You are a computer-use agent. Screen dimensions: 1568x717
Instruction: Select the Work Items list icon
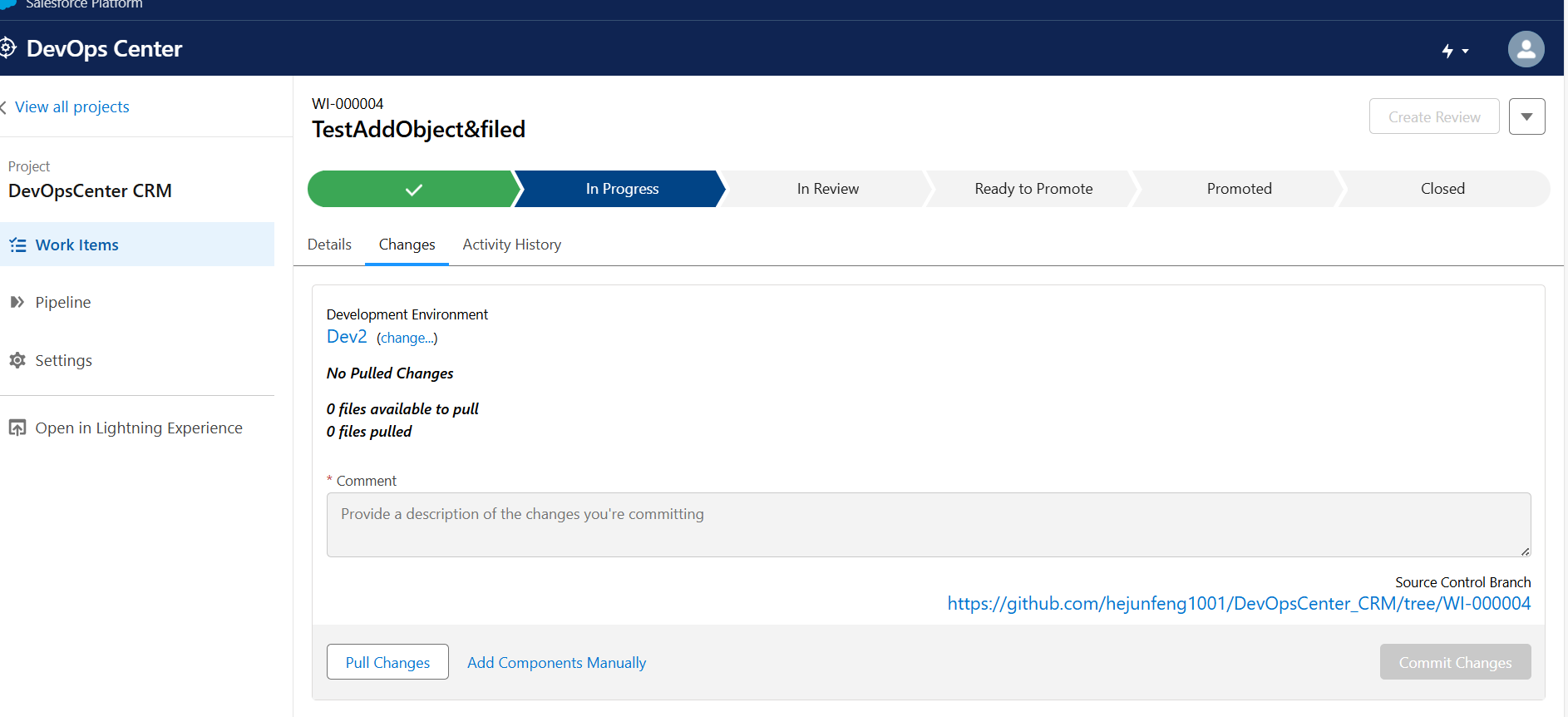pyautogui.click(x=17, y=245)
